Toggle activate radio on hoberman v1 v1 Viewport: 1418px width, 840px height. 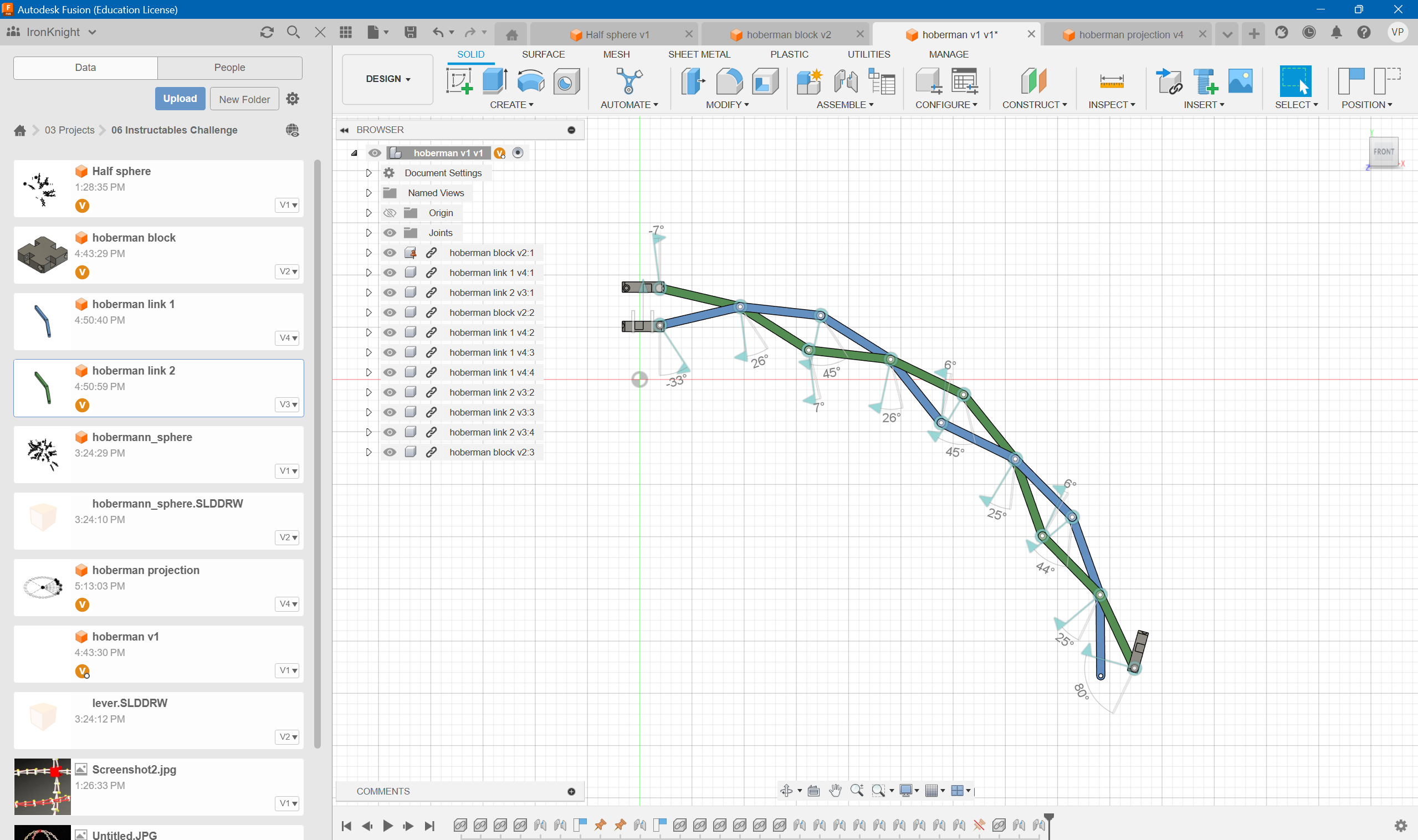click(x=518, y=153)
